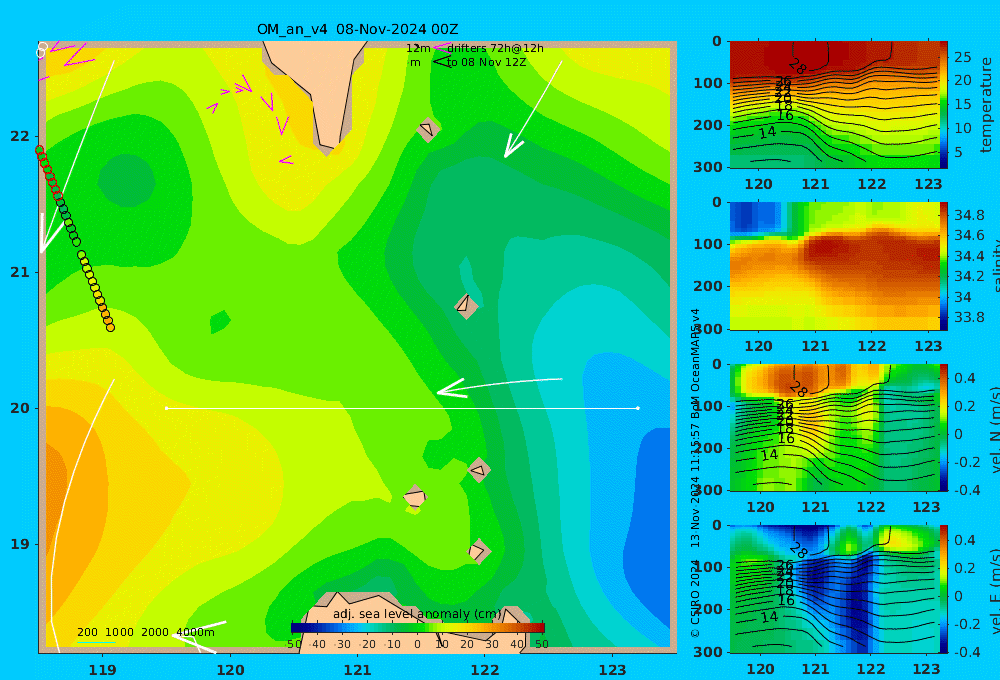1000x680 pixels.
Task: Click depth label 300 on the temperature panel
Action: pyautogui.click(x=708, y=166)
